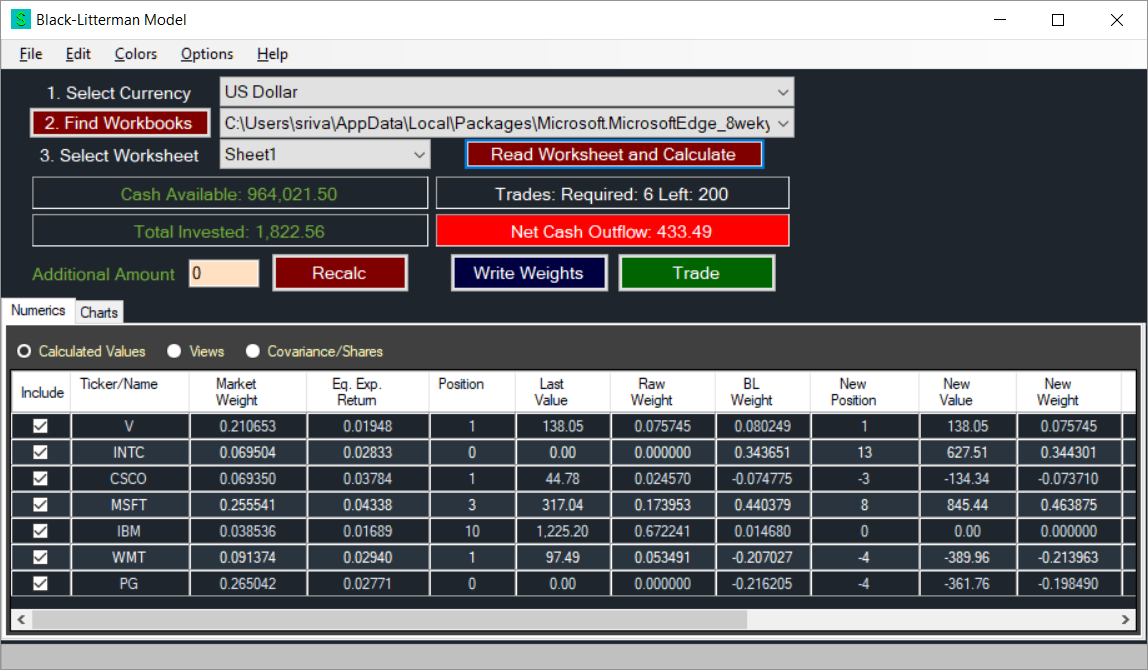Expand the Sheet1 worksheet dropdown
This screenshot has height=670, width=1148.
click(419, 155)
